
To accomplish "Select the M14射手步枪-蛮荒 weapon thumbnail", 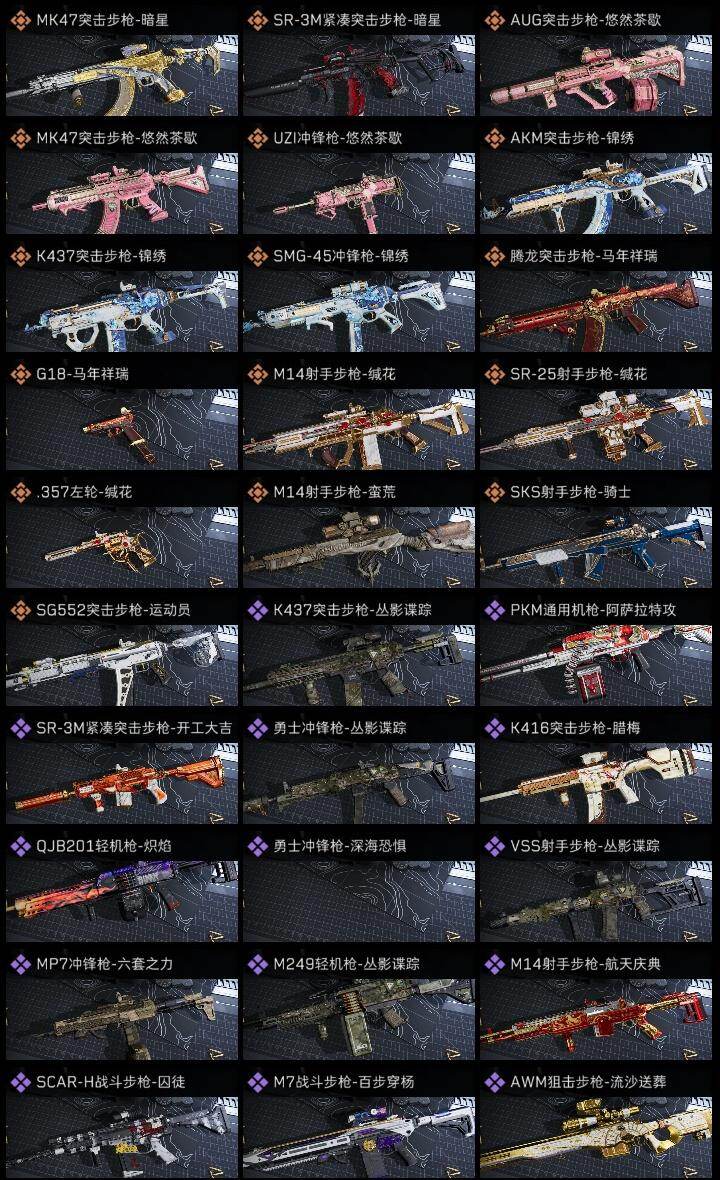I will [x=359, y=547].
